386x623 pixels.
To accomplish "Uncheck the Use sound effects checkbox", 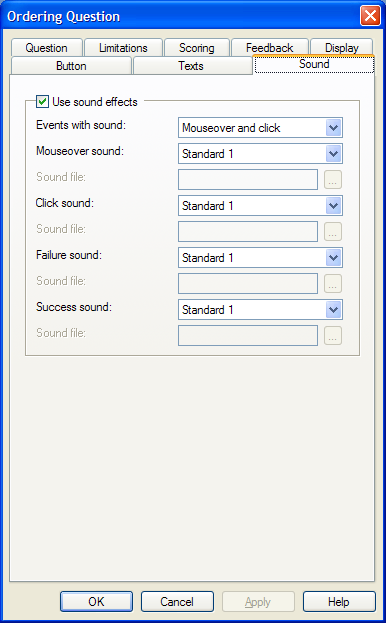I will [42, 102].
